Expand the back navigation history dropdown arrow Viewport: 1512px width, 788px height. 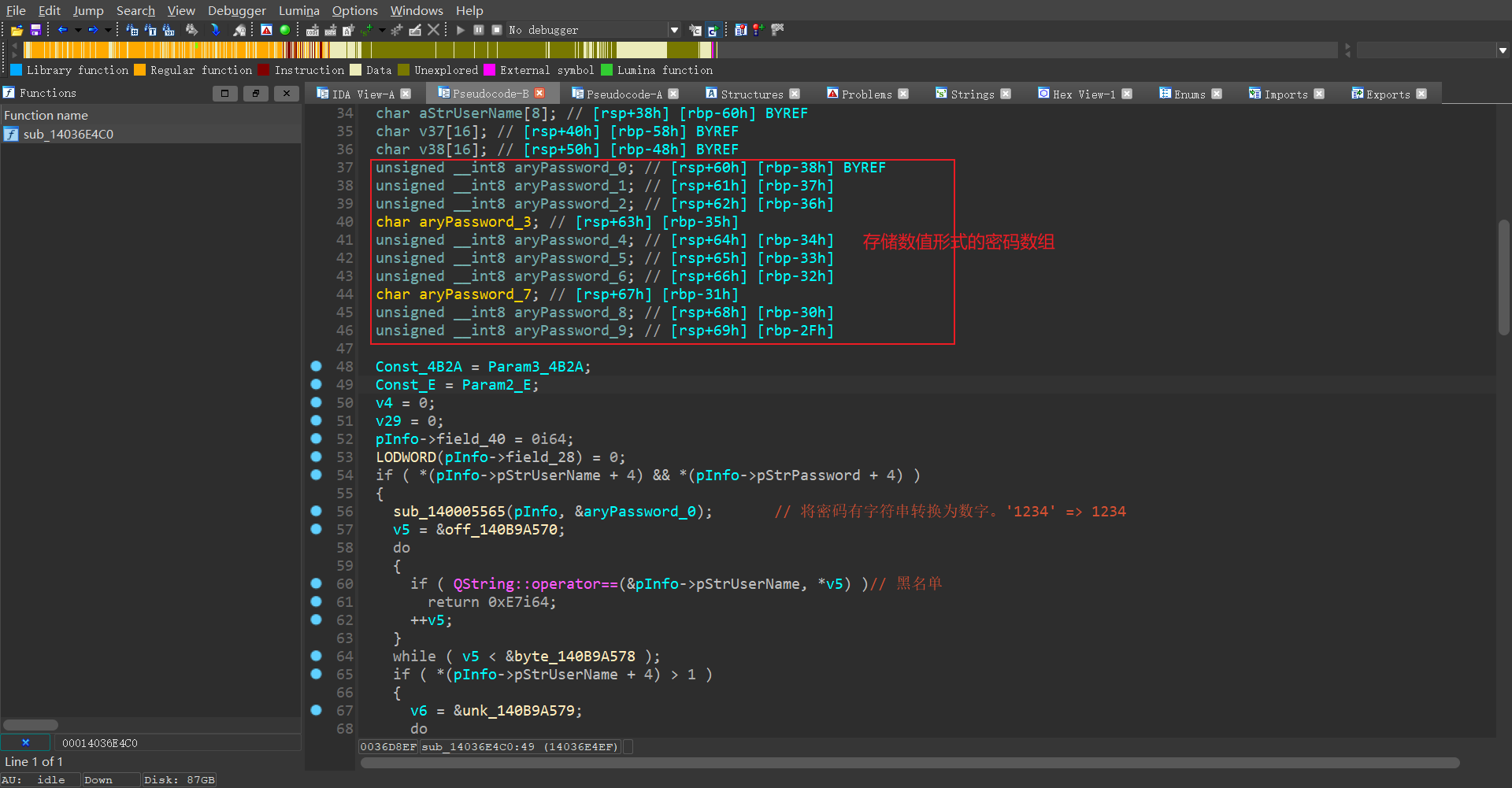pyautogui.click(x=78, y=30)
